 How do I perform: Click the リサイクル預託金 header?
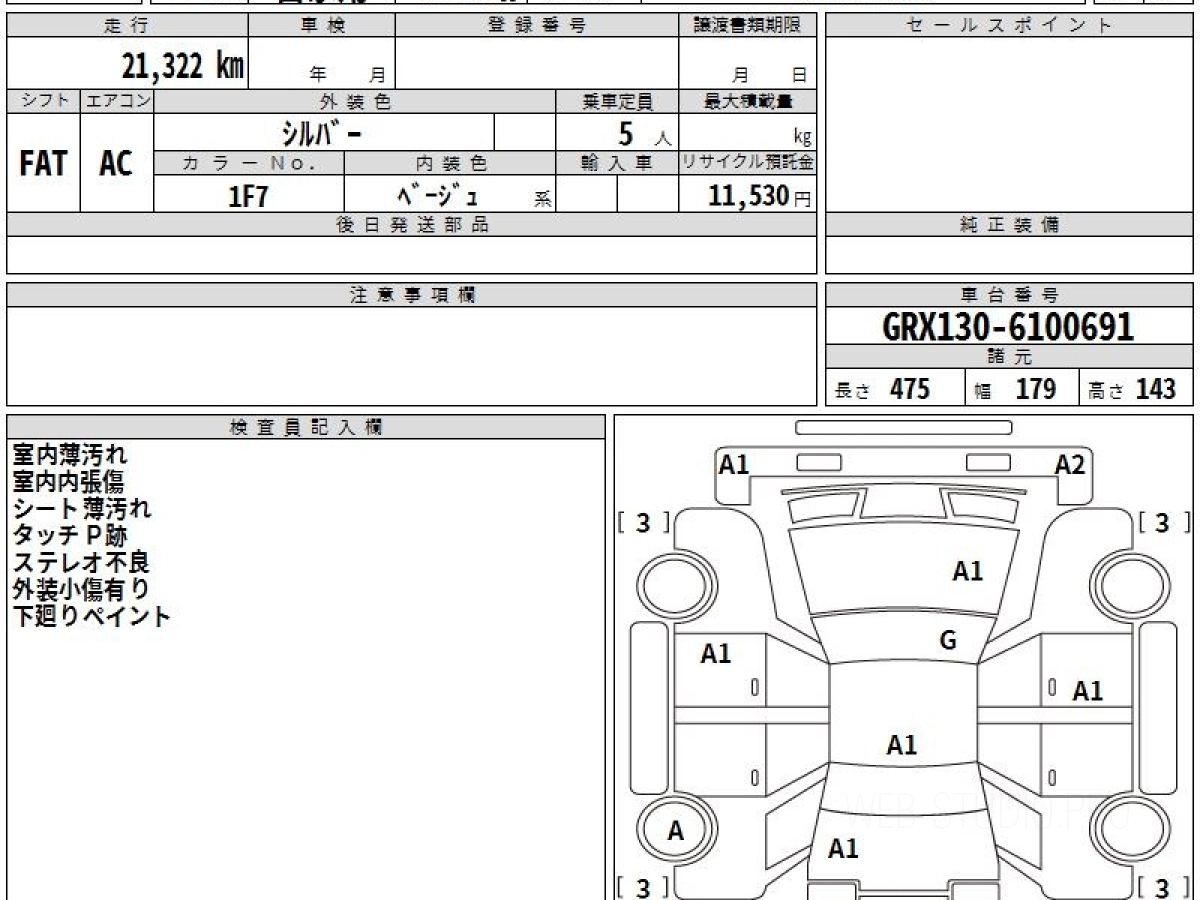(748, 163)
